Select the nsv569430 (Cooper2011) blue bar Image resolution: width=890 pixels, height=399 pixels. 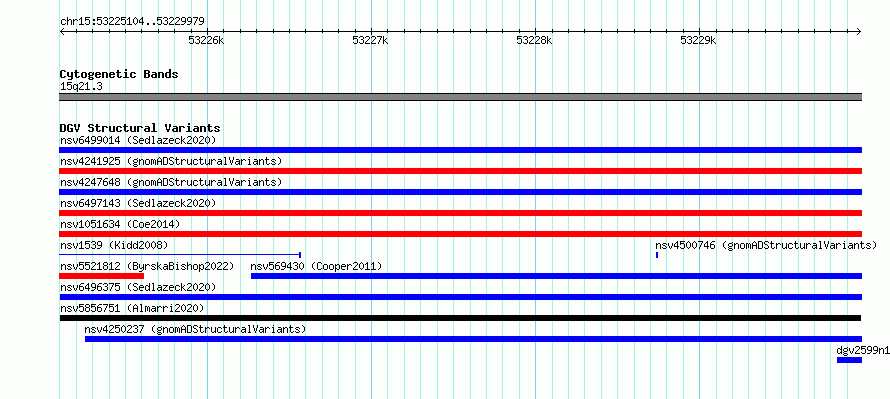(556, 276)
